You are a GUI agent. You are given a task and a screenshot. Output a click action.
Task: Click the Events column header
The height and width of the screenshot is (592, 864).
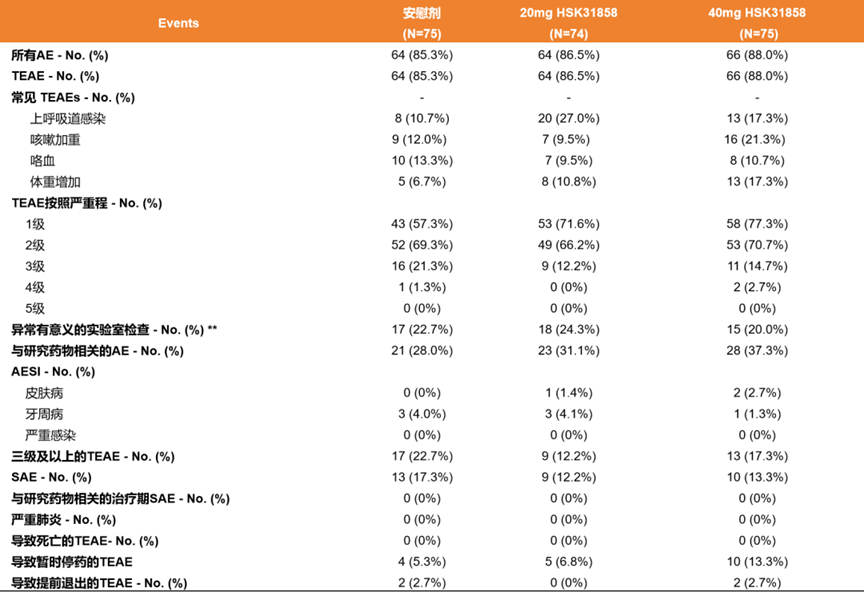178,23
